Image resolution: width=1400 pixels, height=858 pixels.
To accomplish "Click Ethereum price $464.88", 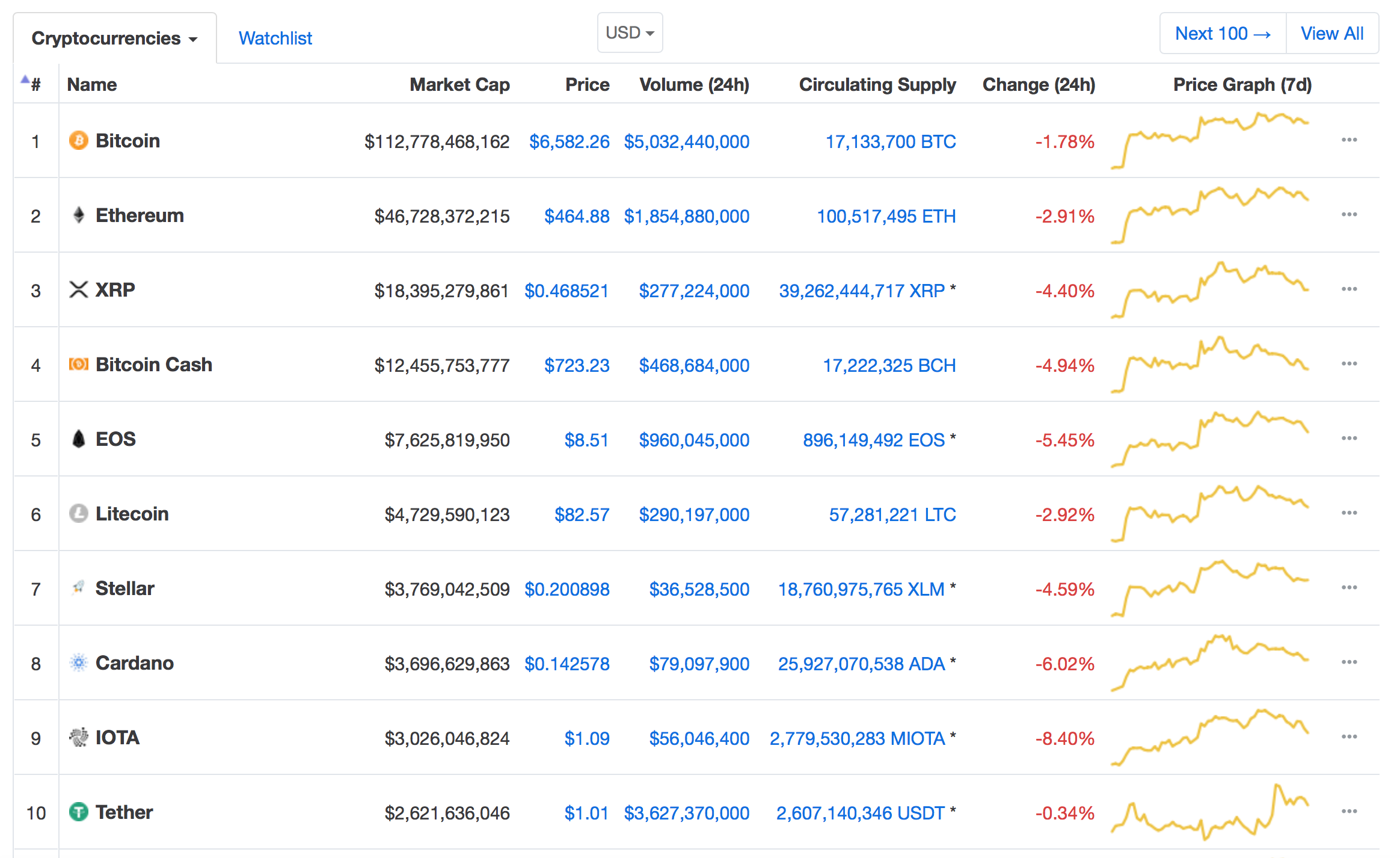I will (x=577, y=216).
